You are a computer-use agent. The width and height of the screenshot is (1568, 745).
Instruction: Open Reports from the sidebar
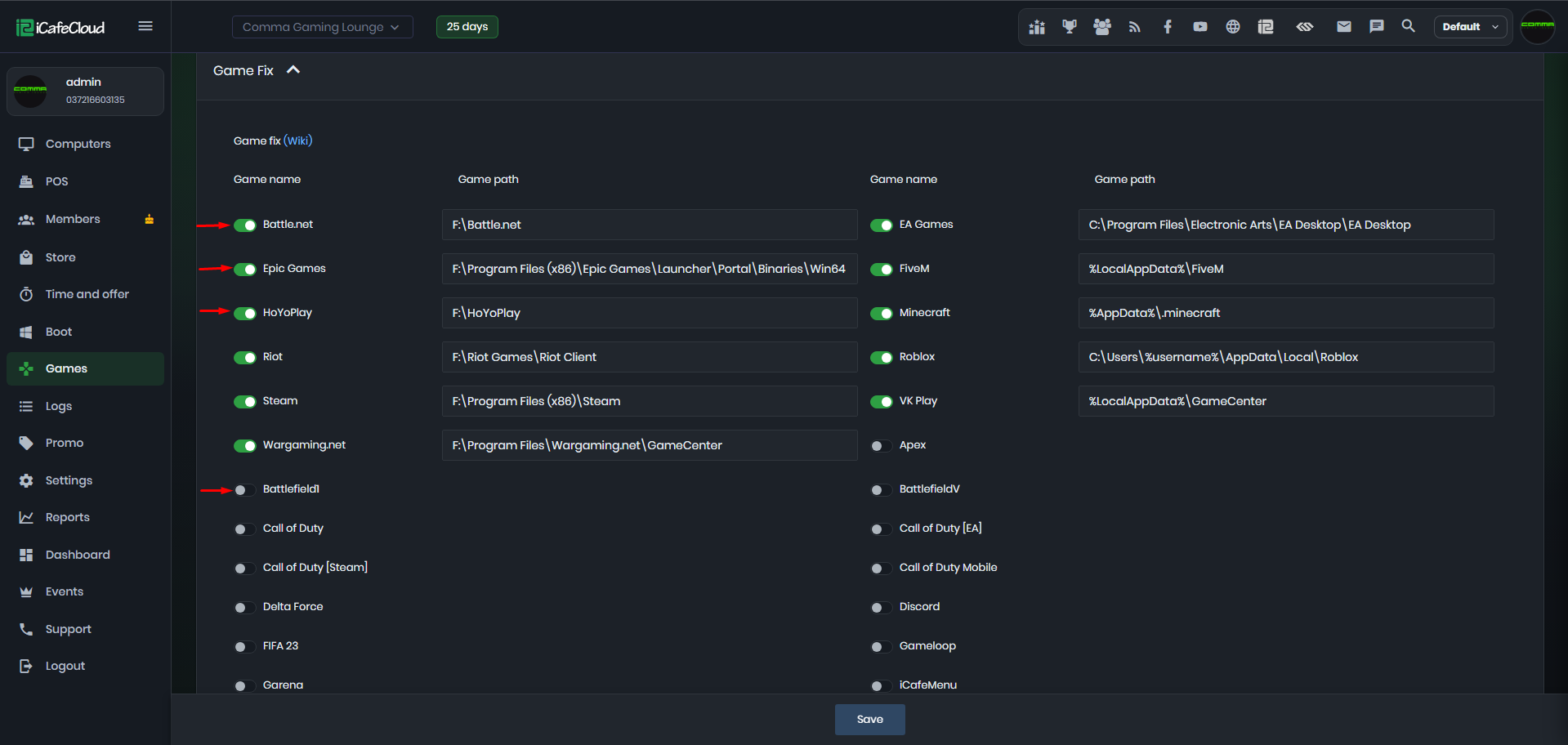click(85, 517)
